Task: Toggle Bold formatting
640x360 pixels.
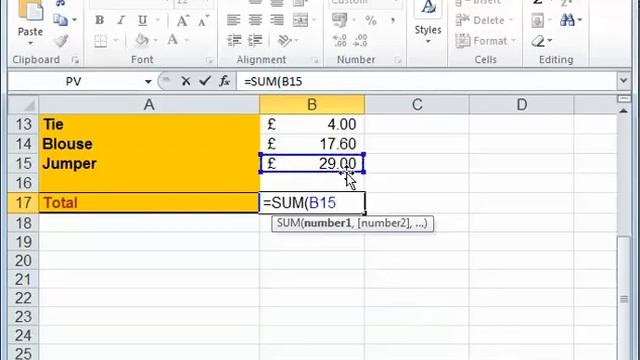Action: pos(99,20)
